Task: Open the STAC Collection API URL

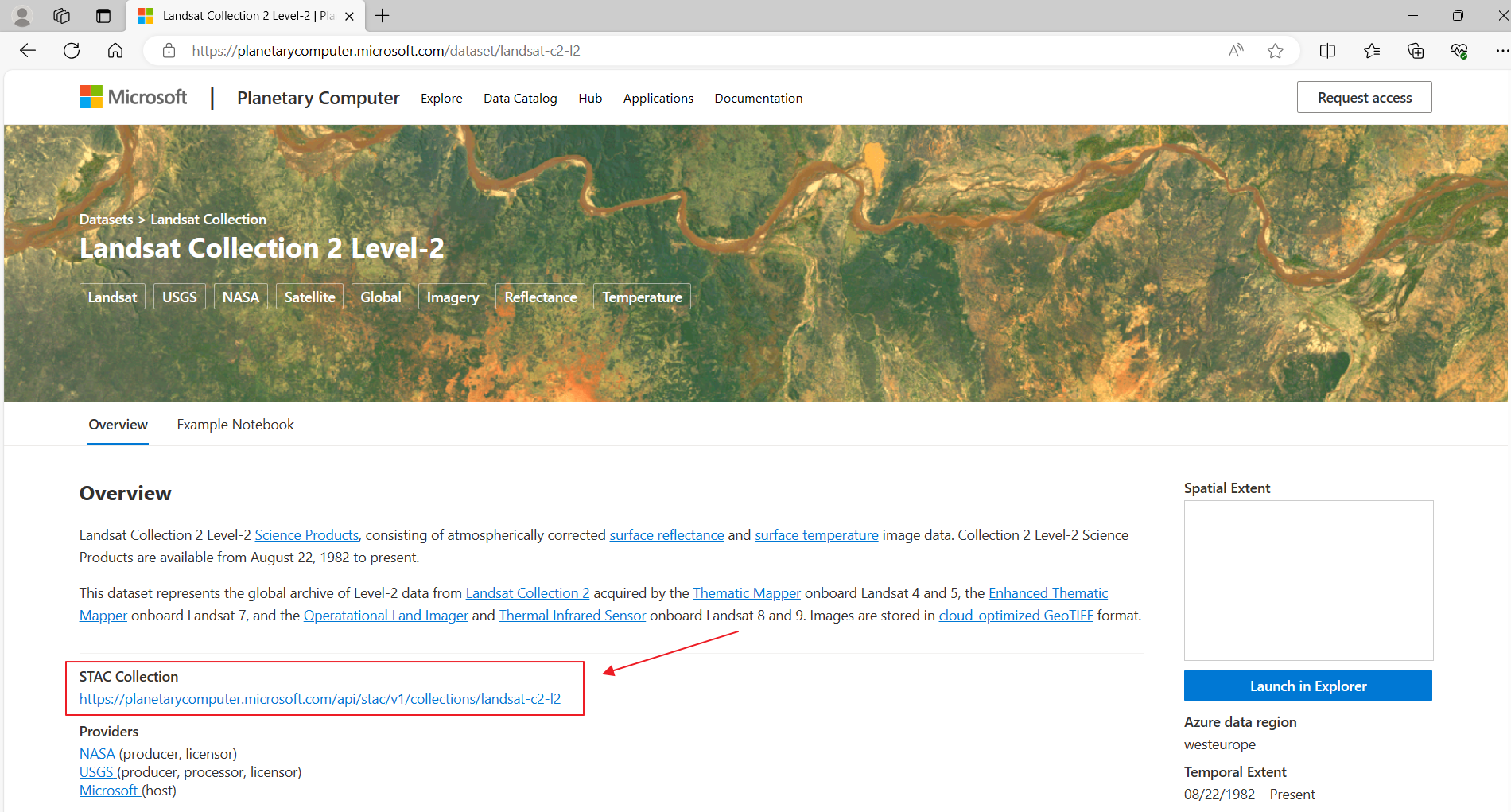Action: tap(320, 699)
